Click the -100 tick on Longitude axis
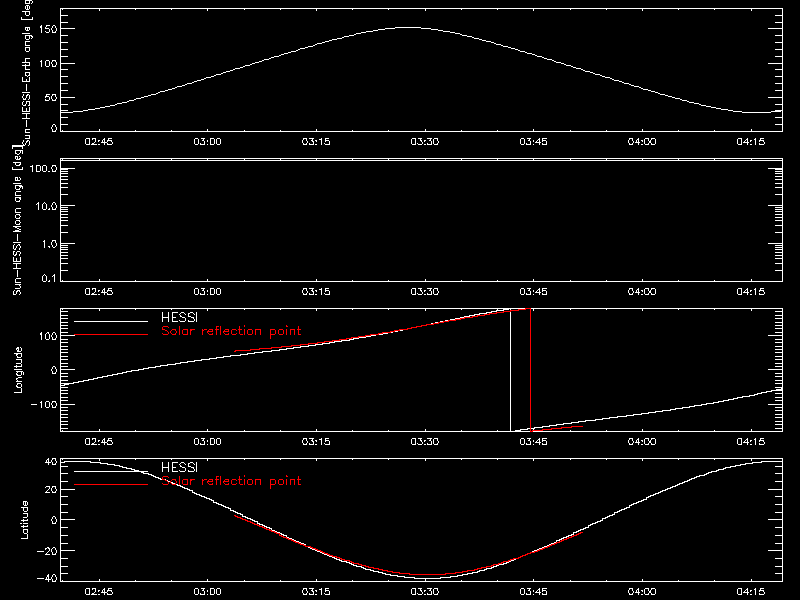The image size is (800, 600). click(46, 404)
